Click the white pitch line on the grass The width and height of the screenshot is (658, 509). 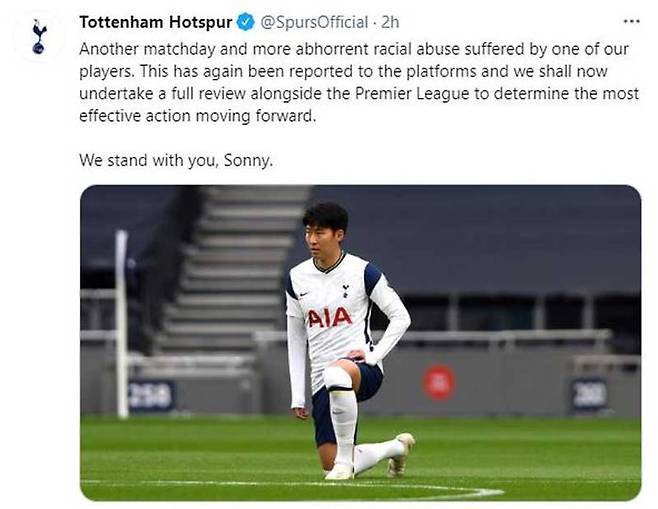[294, 487]
